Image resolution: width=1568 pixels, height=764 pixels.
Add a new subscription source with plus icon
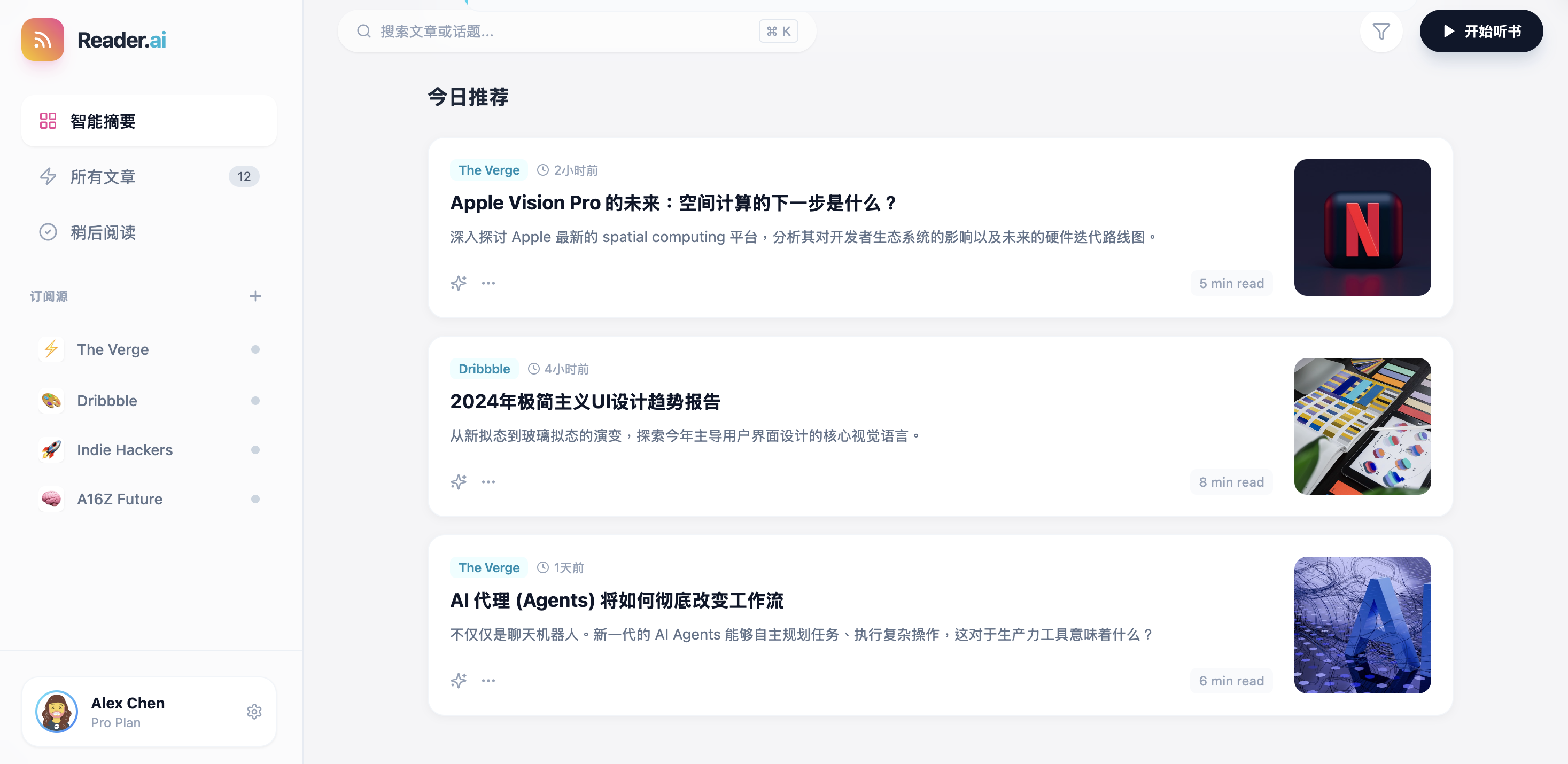point(255,296)
